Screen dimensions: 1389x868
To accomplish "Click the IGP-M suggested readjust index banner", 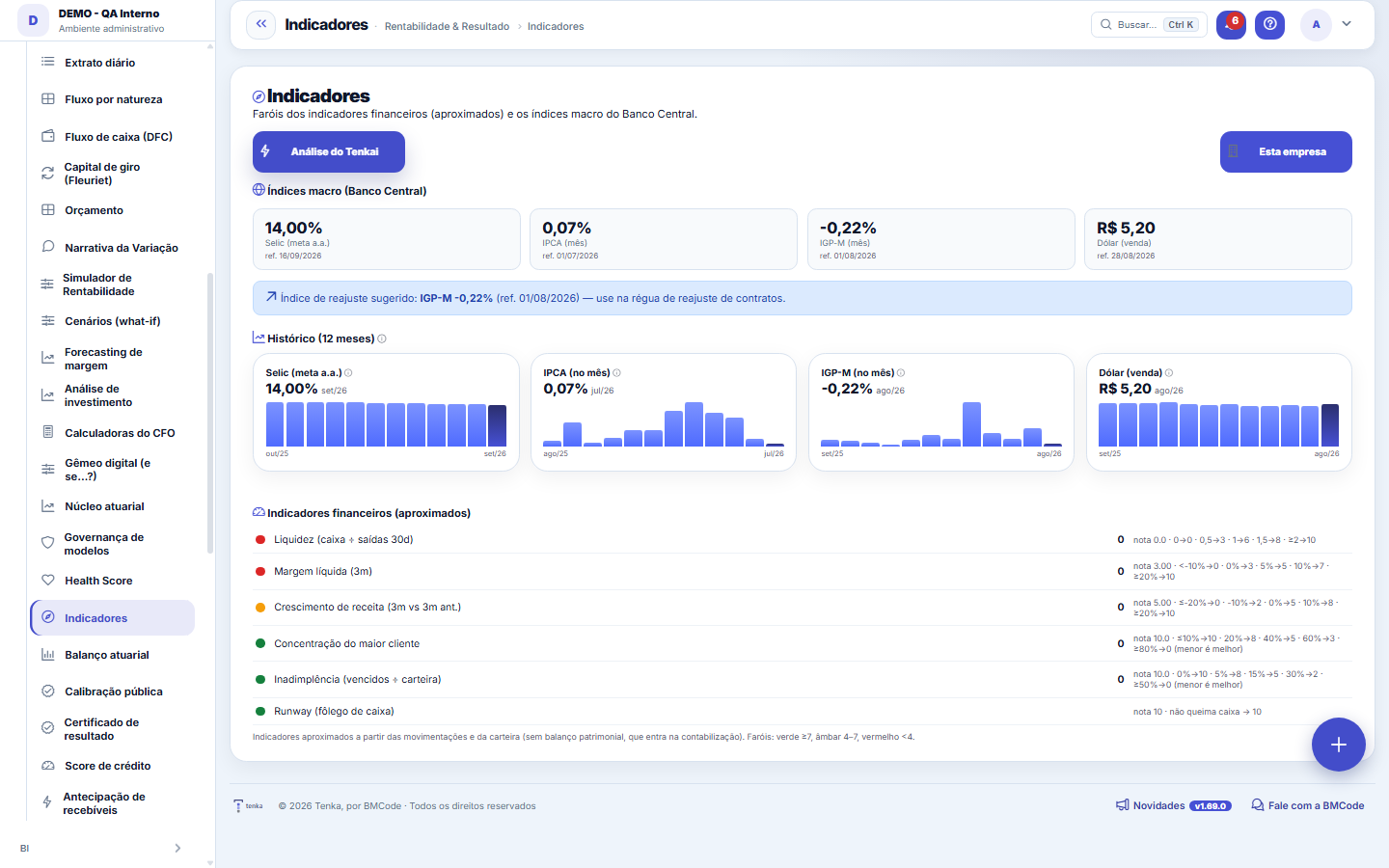I will click(x=803, y=298).
